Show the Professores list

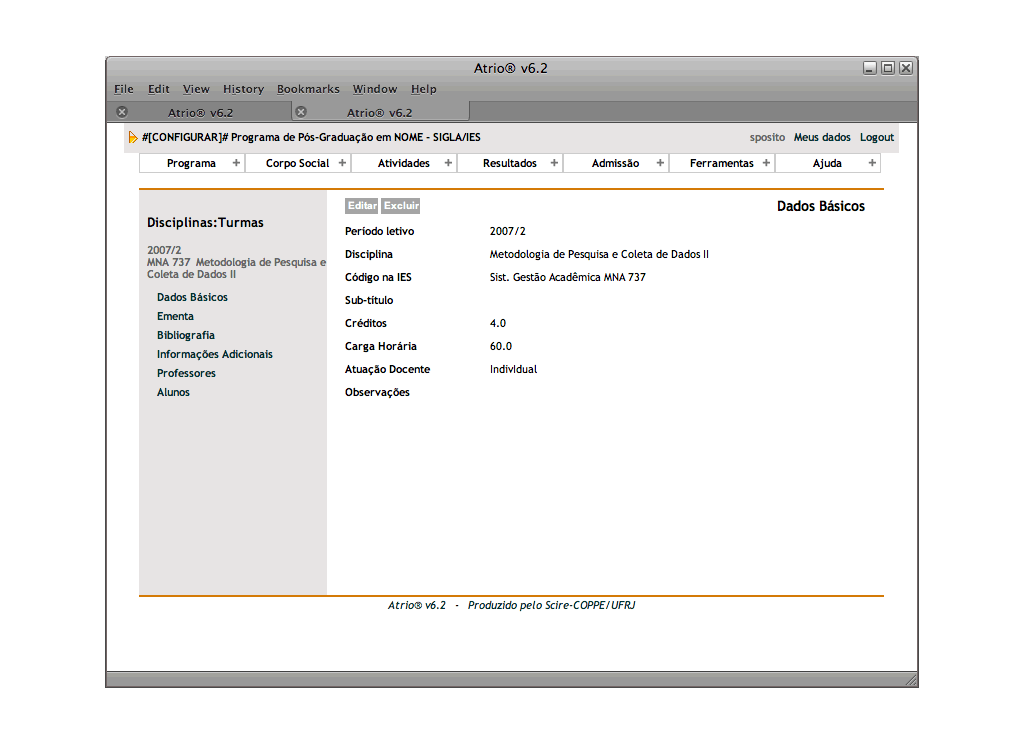(x=186, y=373)
